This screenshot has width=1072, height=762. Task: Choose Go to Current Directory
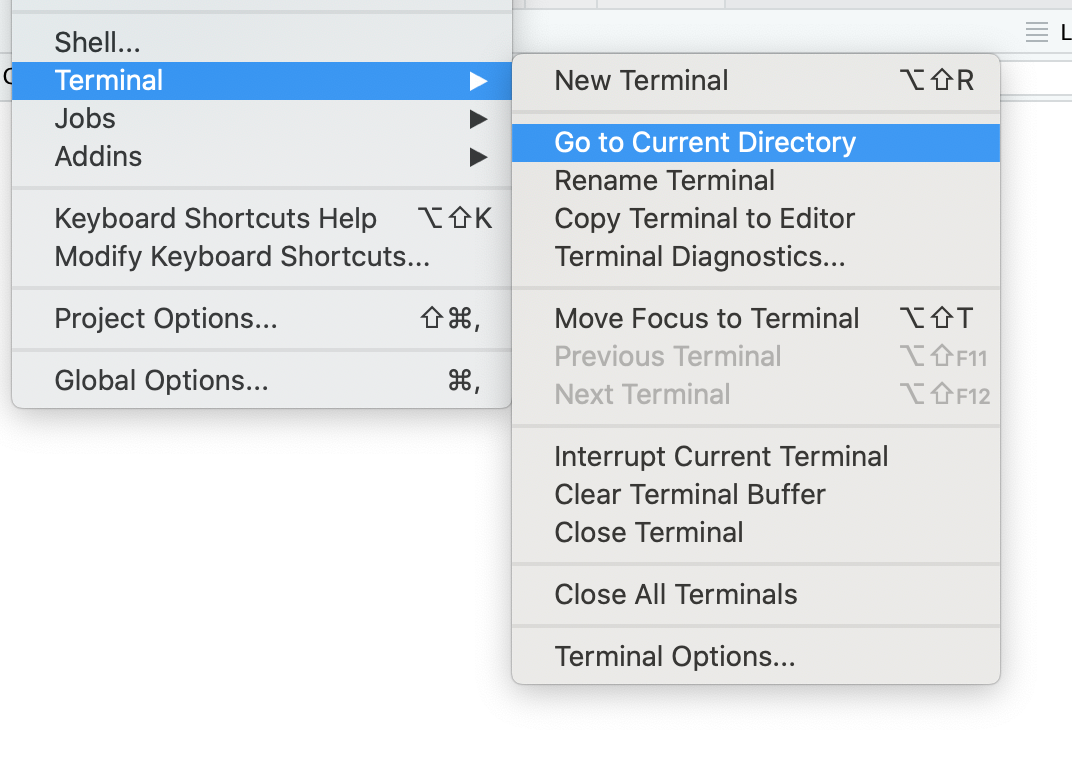tap(705, 142)
